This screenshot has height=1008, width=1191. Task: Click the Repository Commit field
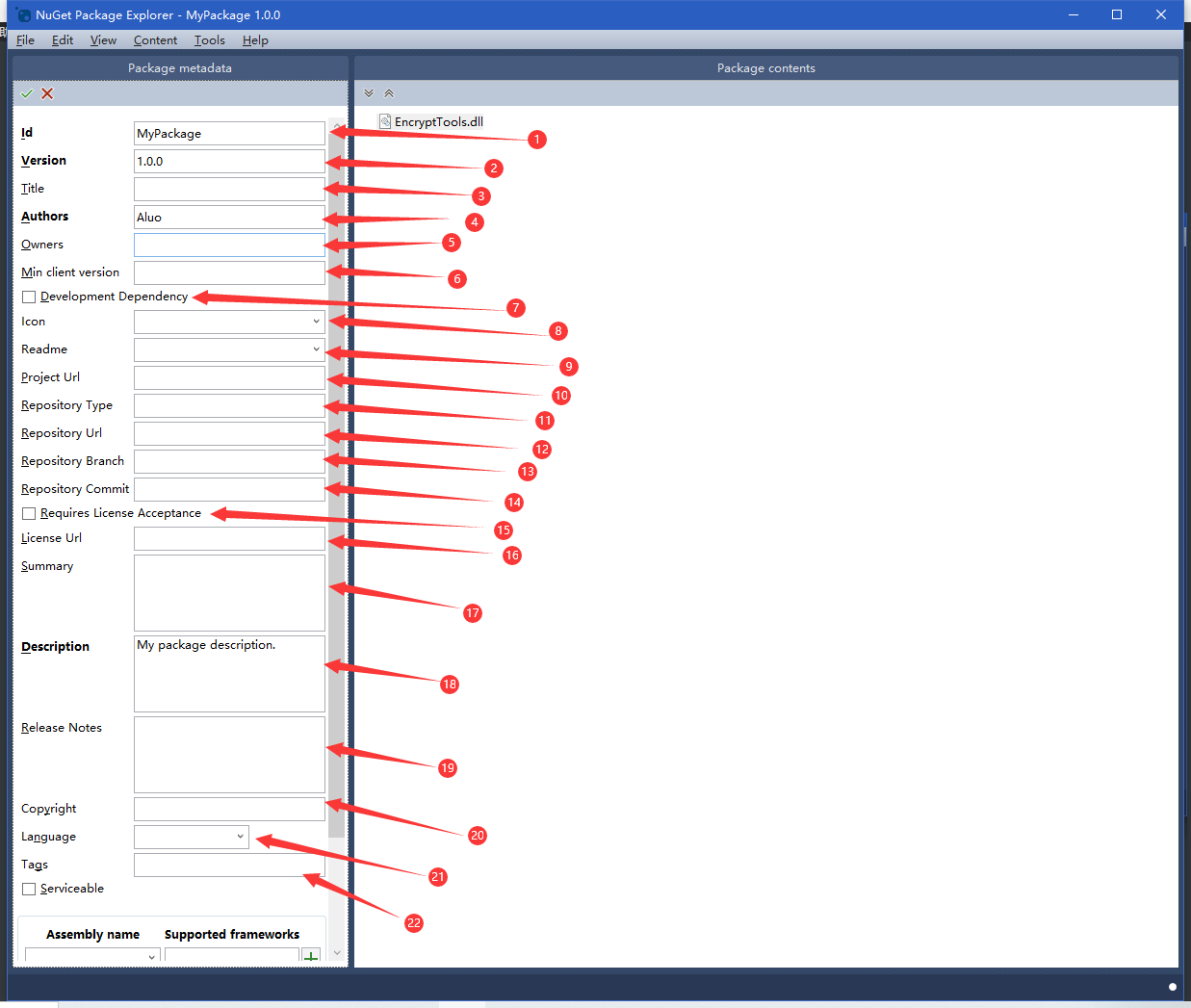click(x=229, y=489)
